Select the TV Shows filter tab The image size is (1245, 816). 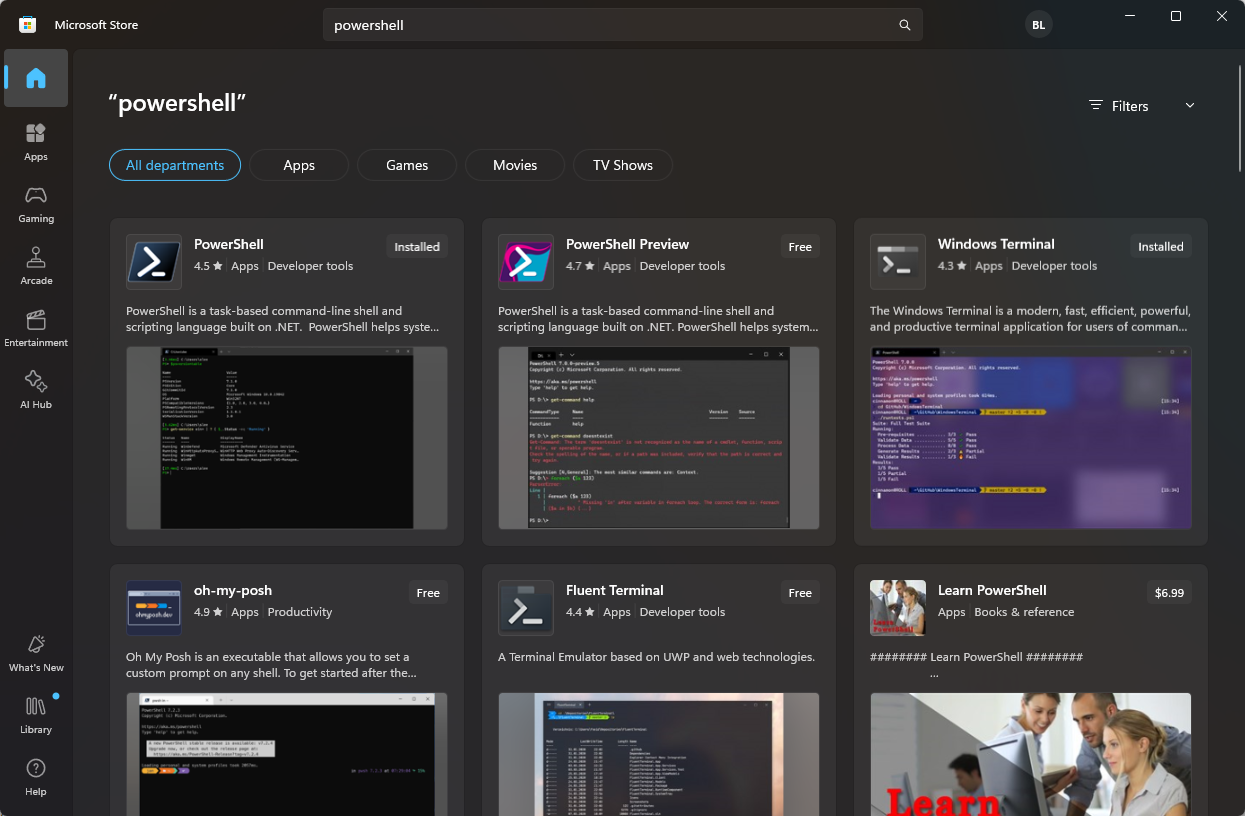coord(622,165)
